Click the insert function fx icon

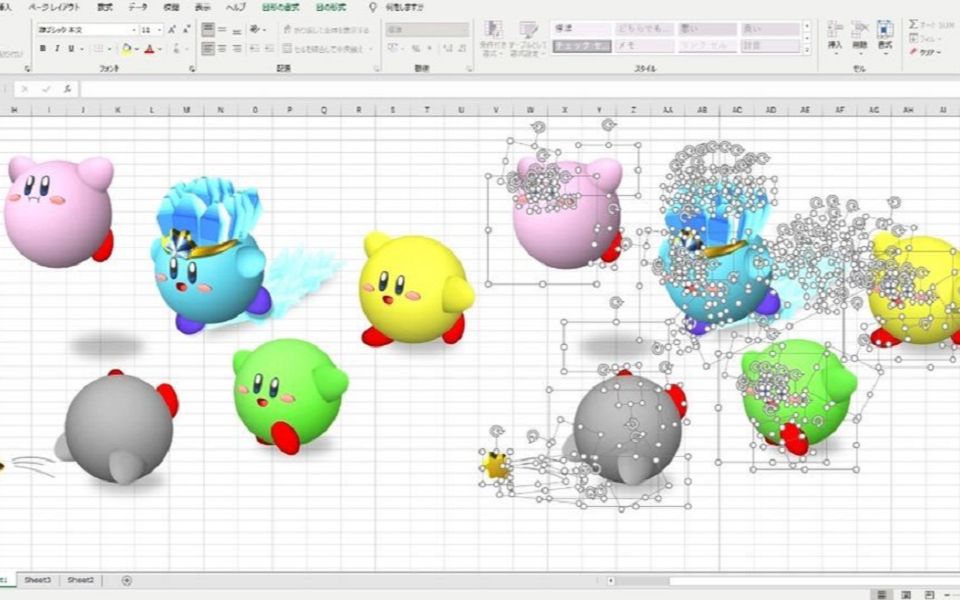[x=66, y=89]
